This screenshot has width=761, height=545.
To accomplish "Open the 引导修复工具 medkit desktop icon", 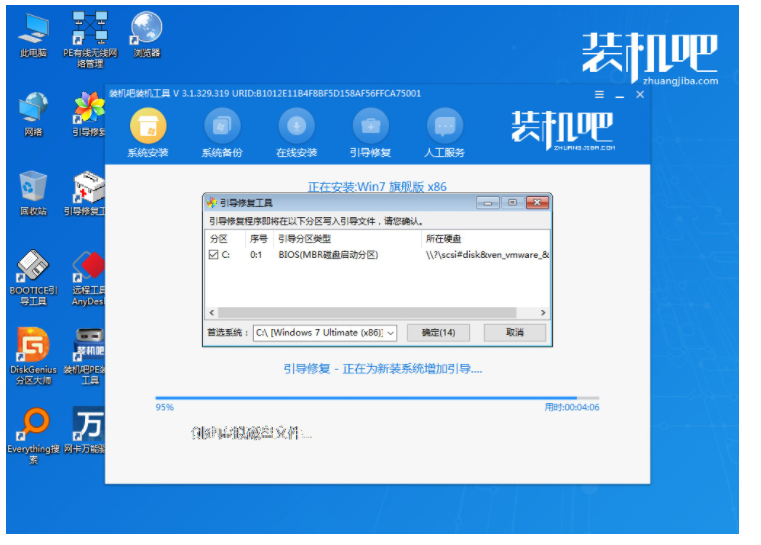I will tap(85, 193).
